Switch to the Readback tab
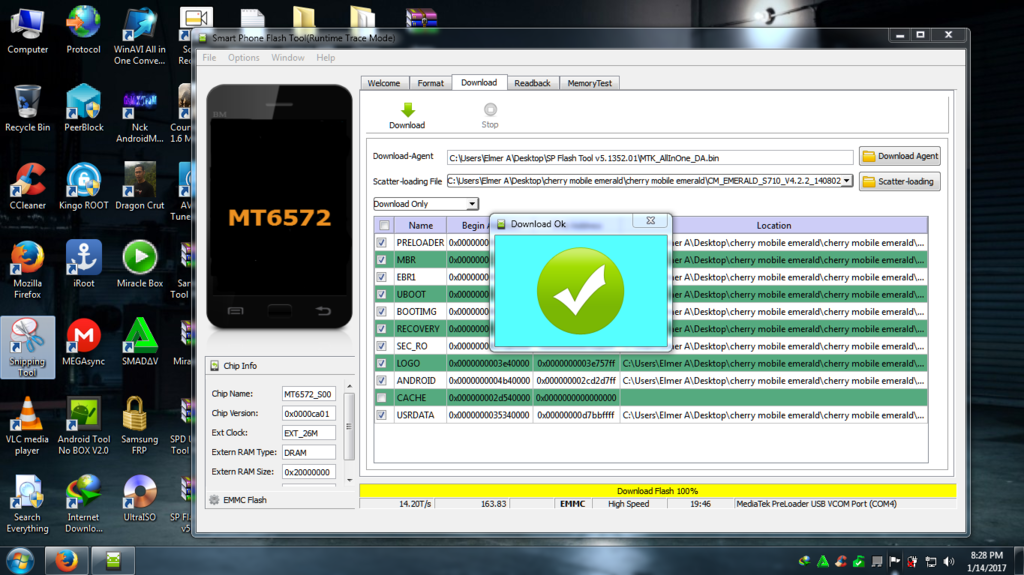The width and height of the screenshot is (1024, 575). [x=532, y=83]
